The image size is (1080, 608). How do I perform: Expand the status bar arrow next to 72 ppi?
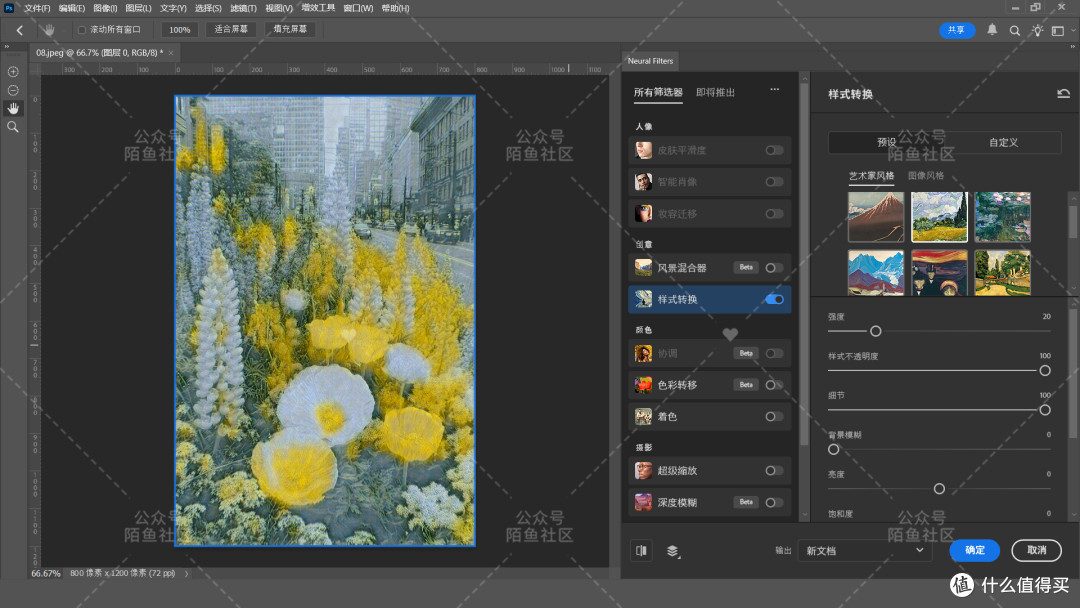coord(186,574)
